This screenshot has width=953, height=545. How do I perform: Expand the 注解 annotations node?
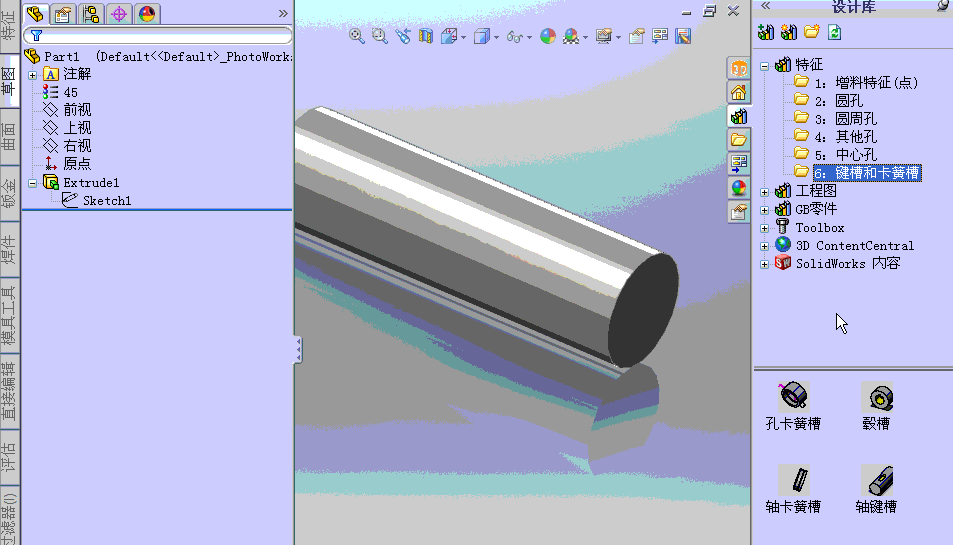coord(33,75)
